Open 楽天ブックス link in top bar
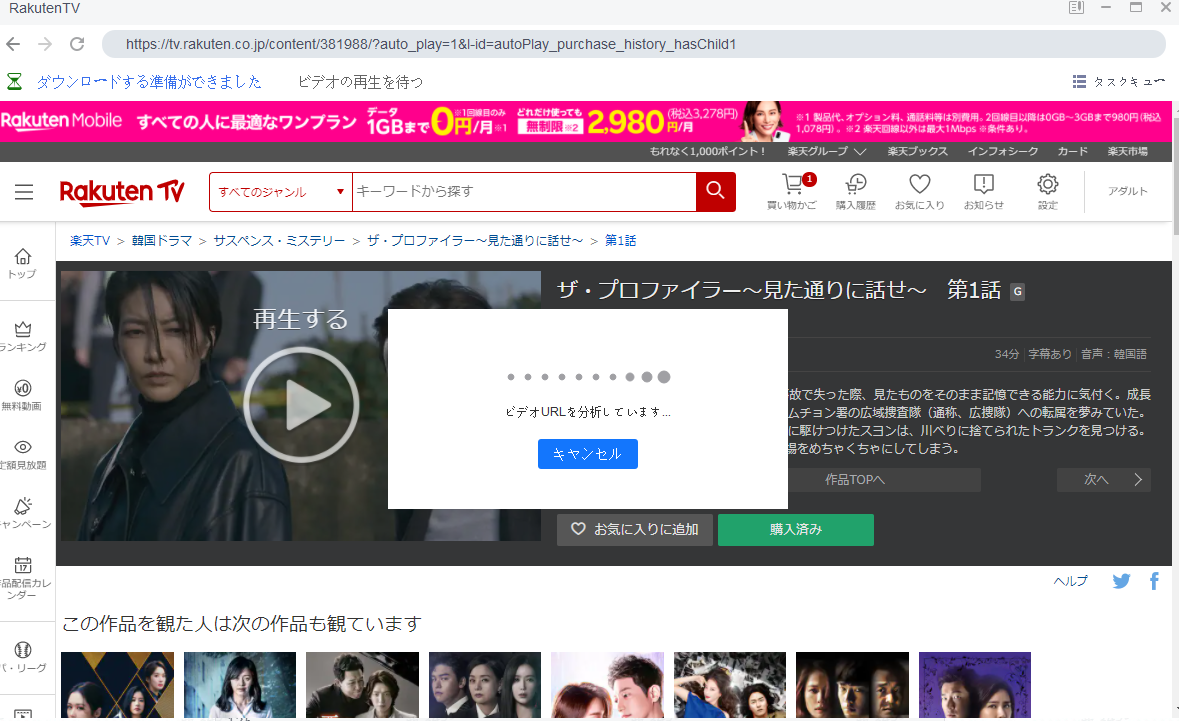The width and height of the screenshot is (1179, 721). point(917,151)
